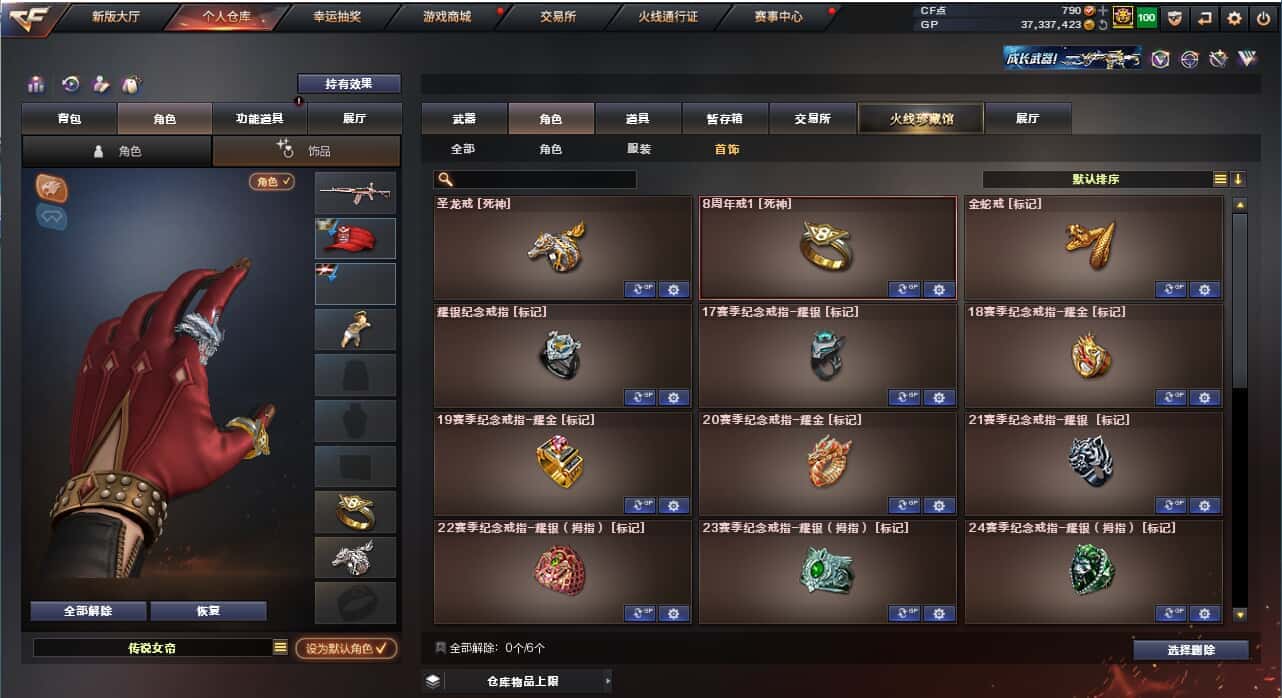Open the 游戏商城 top menu
Image resolution: width=1282 pixels, height=698 pixels.
pos(446,17)
